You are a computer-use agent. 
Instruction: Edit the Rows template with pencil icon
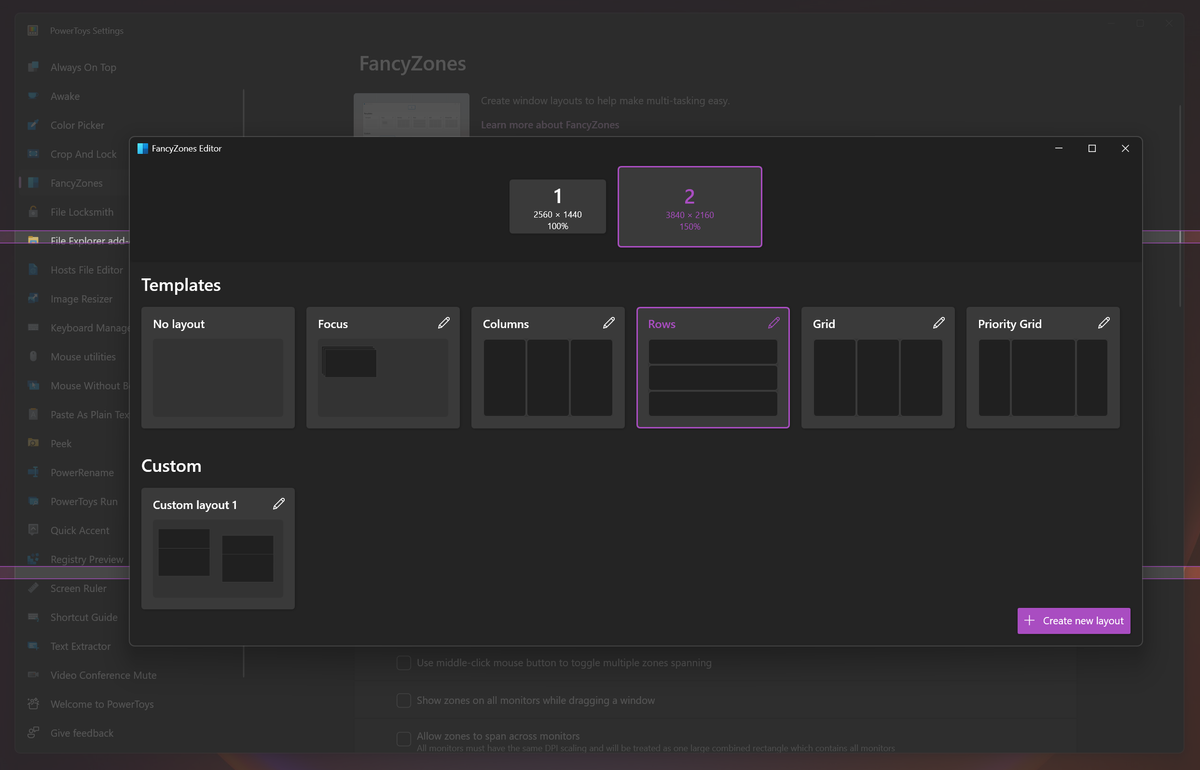[x=774, y=323]
